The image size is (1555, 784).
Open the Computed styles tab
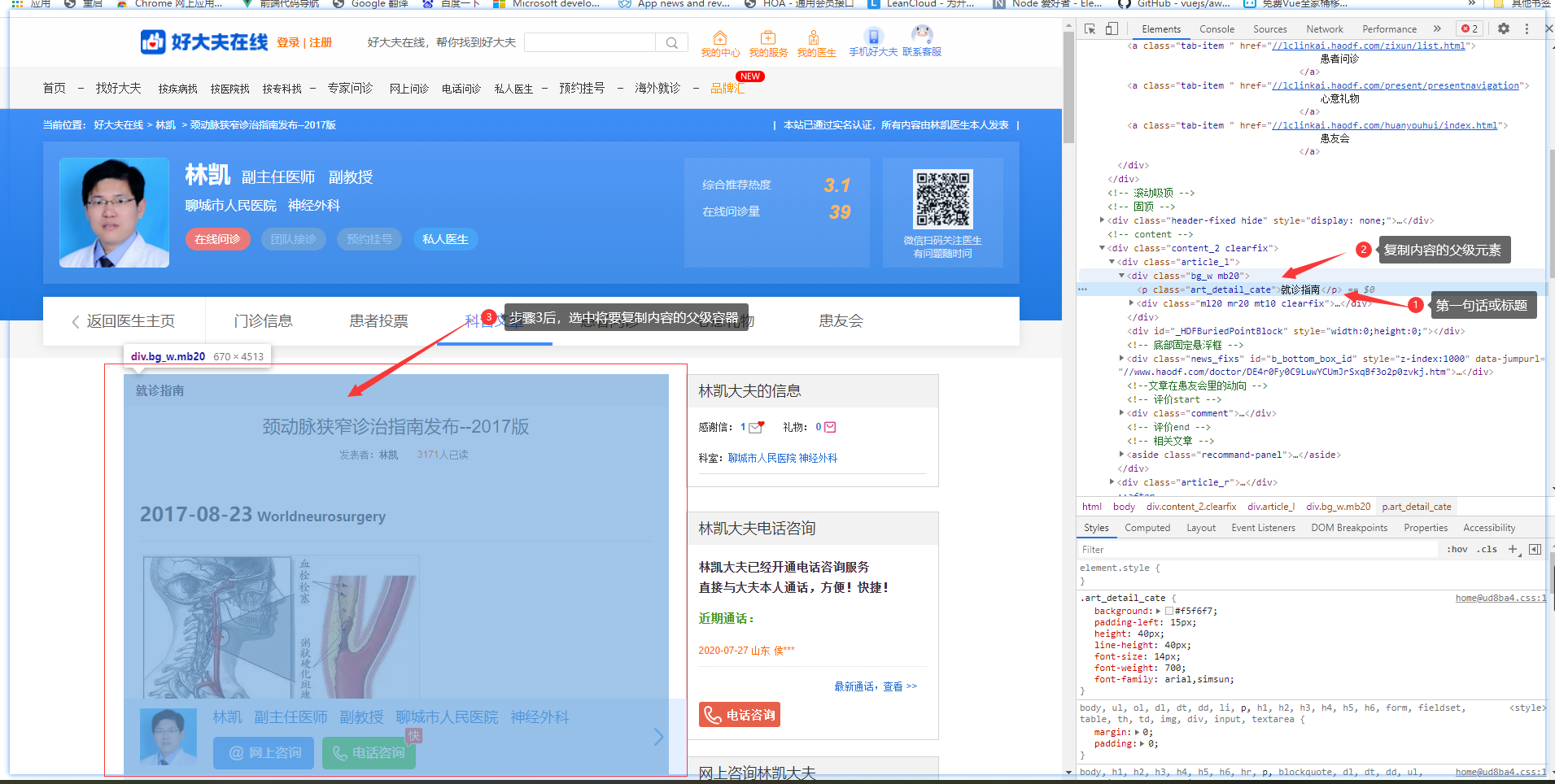point(1147,528)
